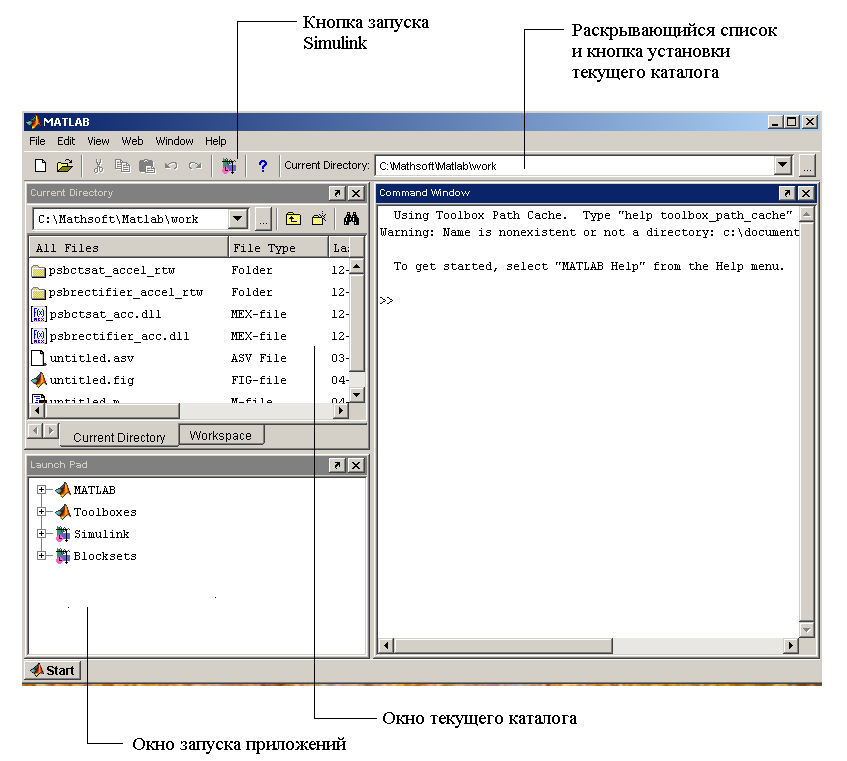The image size is (847, 761).
Task: Click Command Window scroll right arrow
Action: click(791, 645)
